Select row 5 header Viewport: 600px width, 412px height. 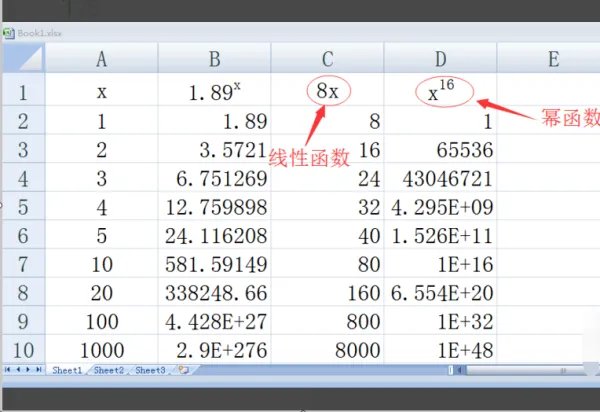pyautogui.click(x=24, y=206)
